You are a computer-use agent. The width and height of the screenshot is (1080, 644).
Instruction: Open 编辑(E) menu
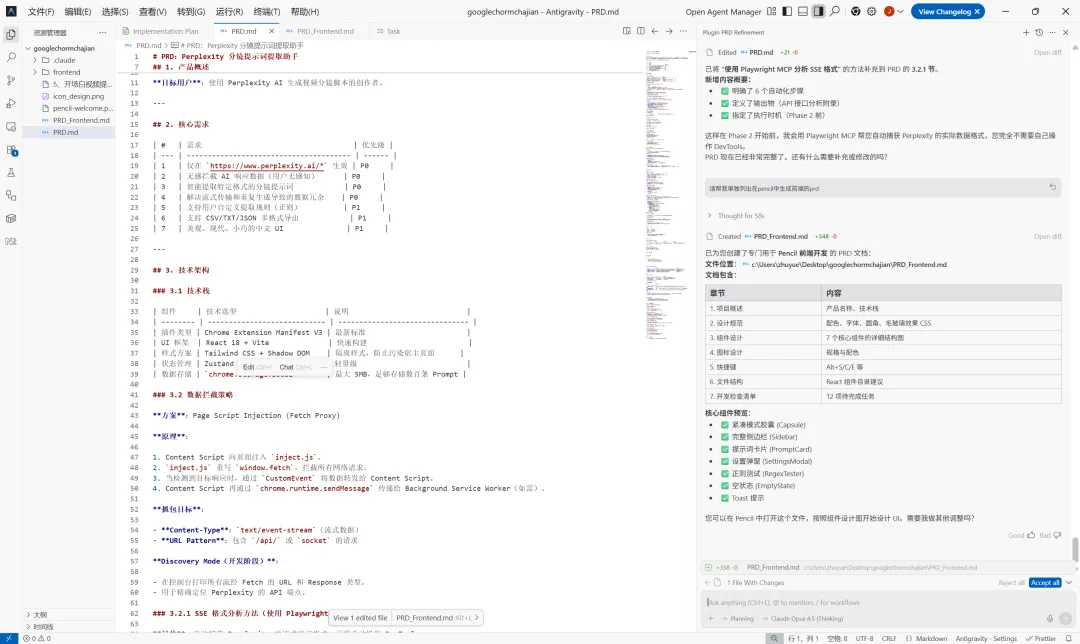coord(78,12)
